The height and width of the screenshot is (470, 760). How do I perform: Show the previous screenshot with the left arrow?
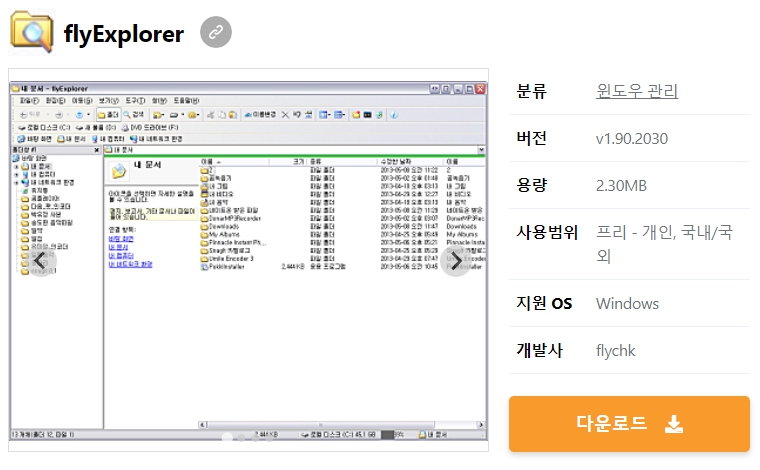(40, 262)
